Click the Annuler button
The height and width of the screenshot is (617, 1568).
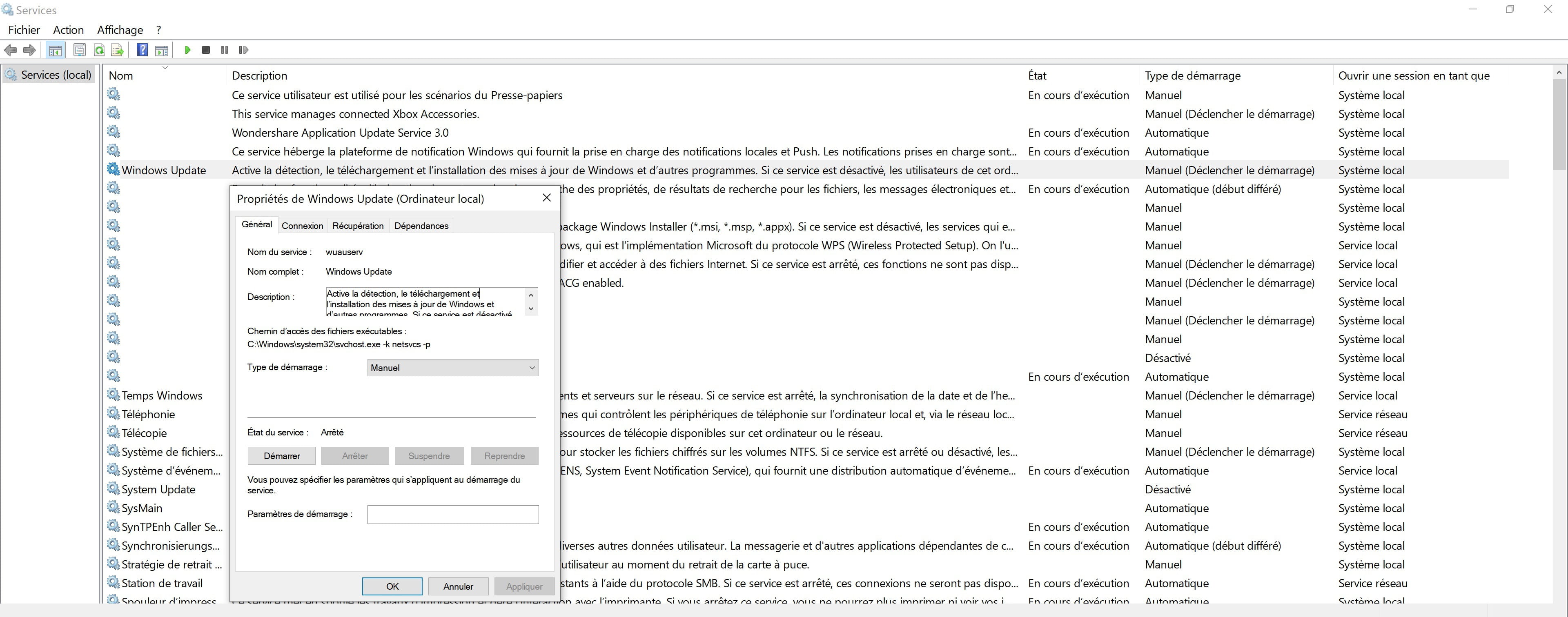tap(458, 586)
